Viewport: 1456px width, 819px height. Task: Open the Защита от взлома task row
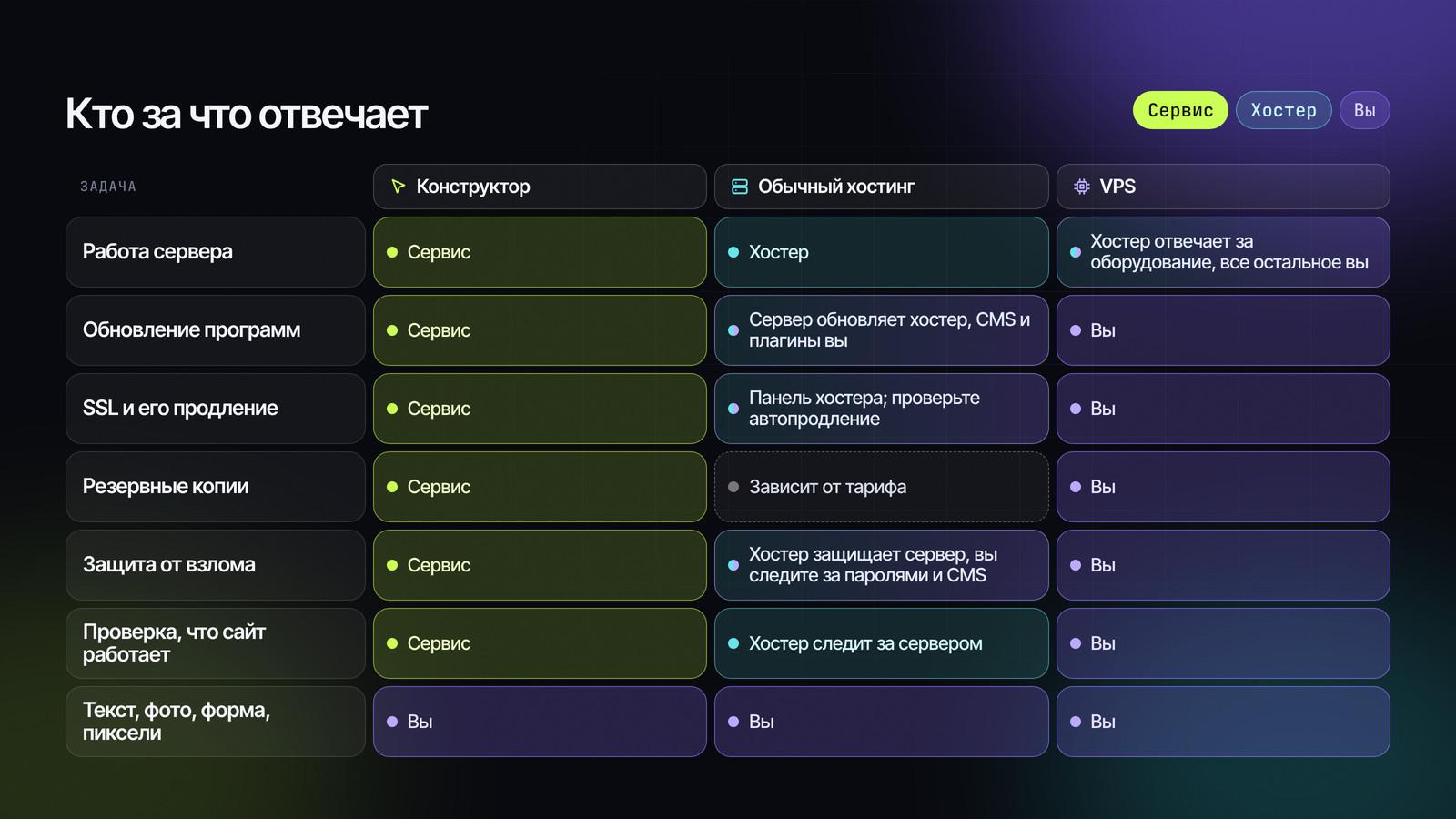pos(216,565)
